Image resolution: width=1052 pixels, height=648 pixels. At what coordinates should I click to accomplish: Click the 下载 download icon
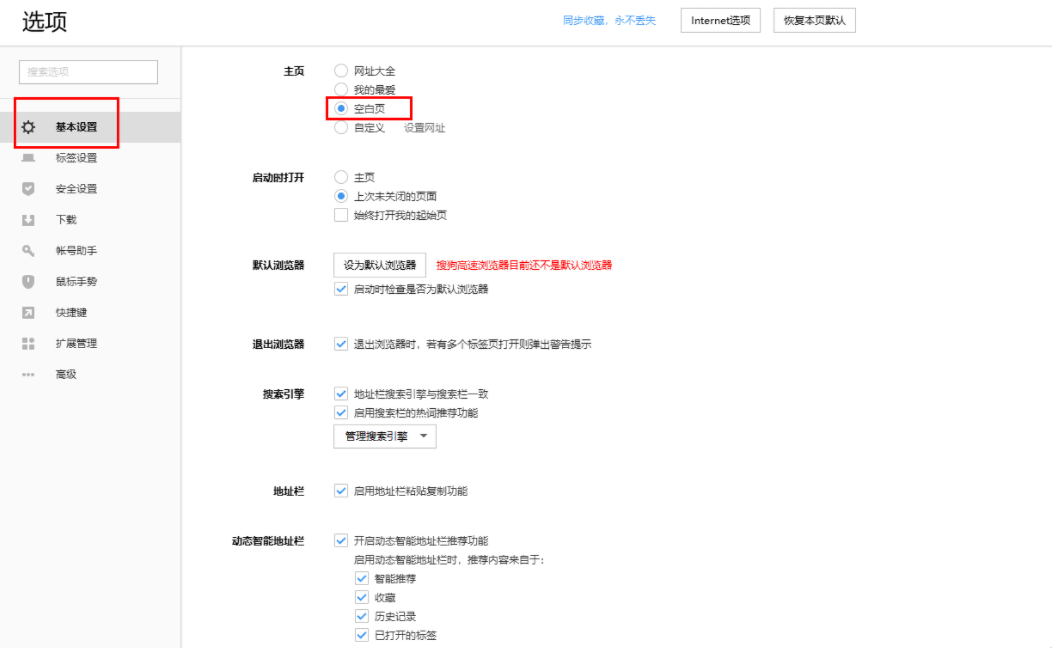click(29, 219)
